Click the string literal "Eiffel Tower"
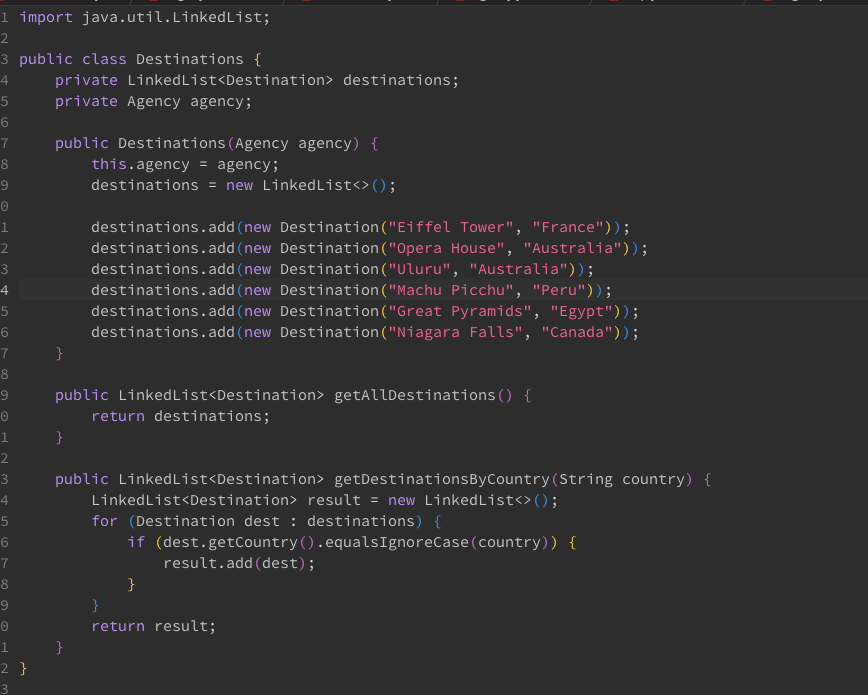This screenshot has height=695, width=868. click(x=452, y=227)
